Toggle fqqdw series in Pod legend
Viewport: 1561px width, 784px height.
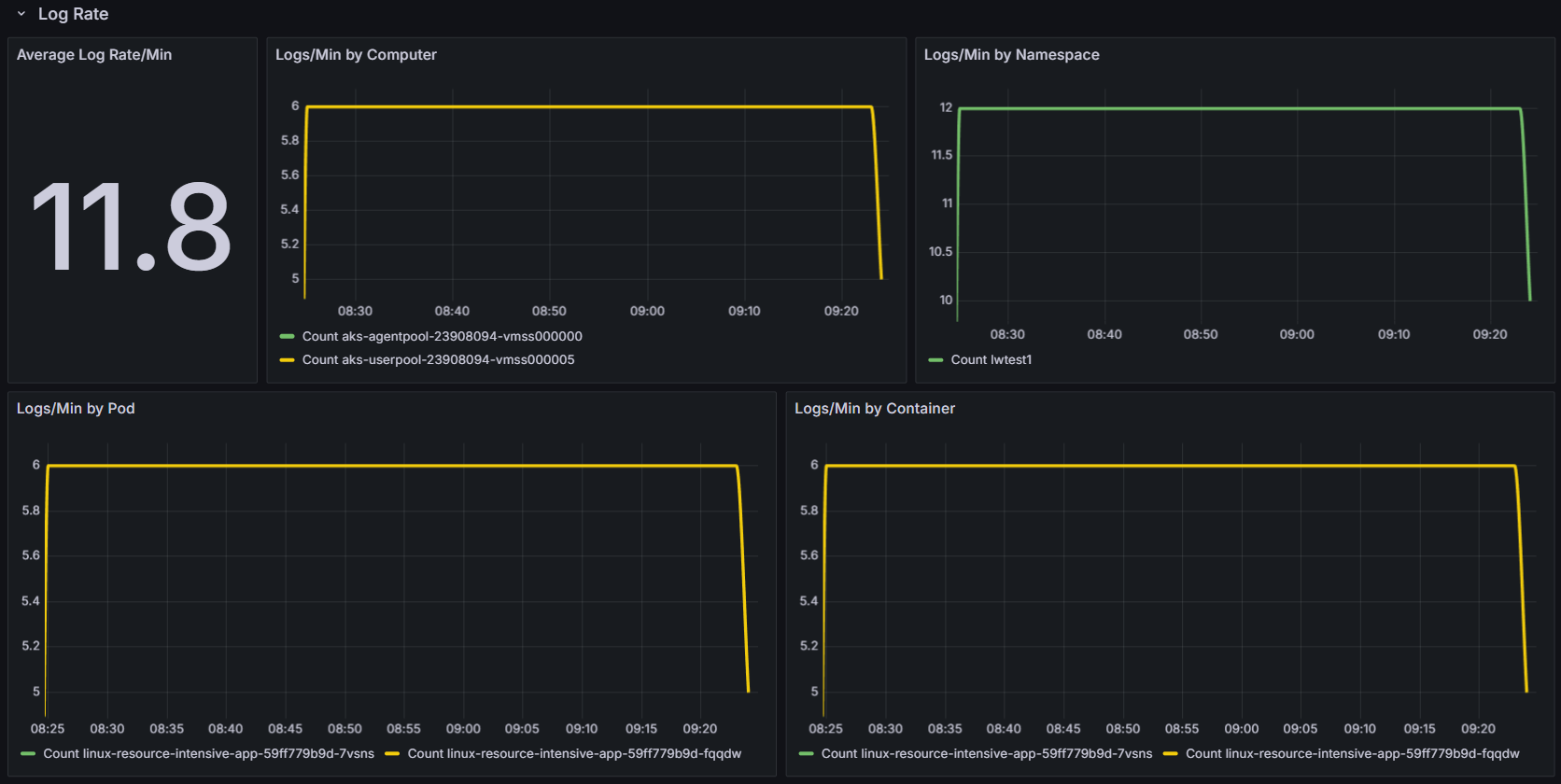tap(574, 753)
